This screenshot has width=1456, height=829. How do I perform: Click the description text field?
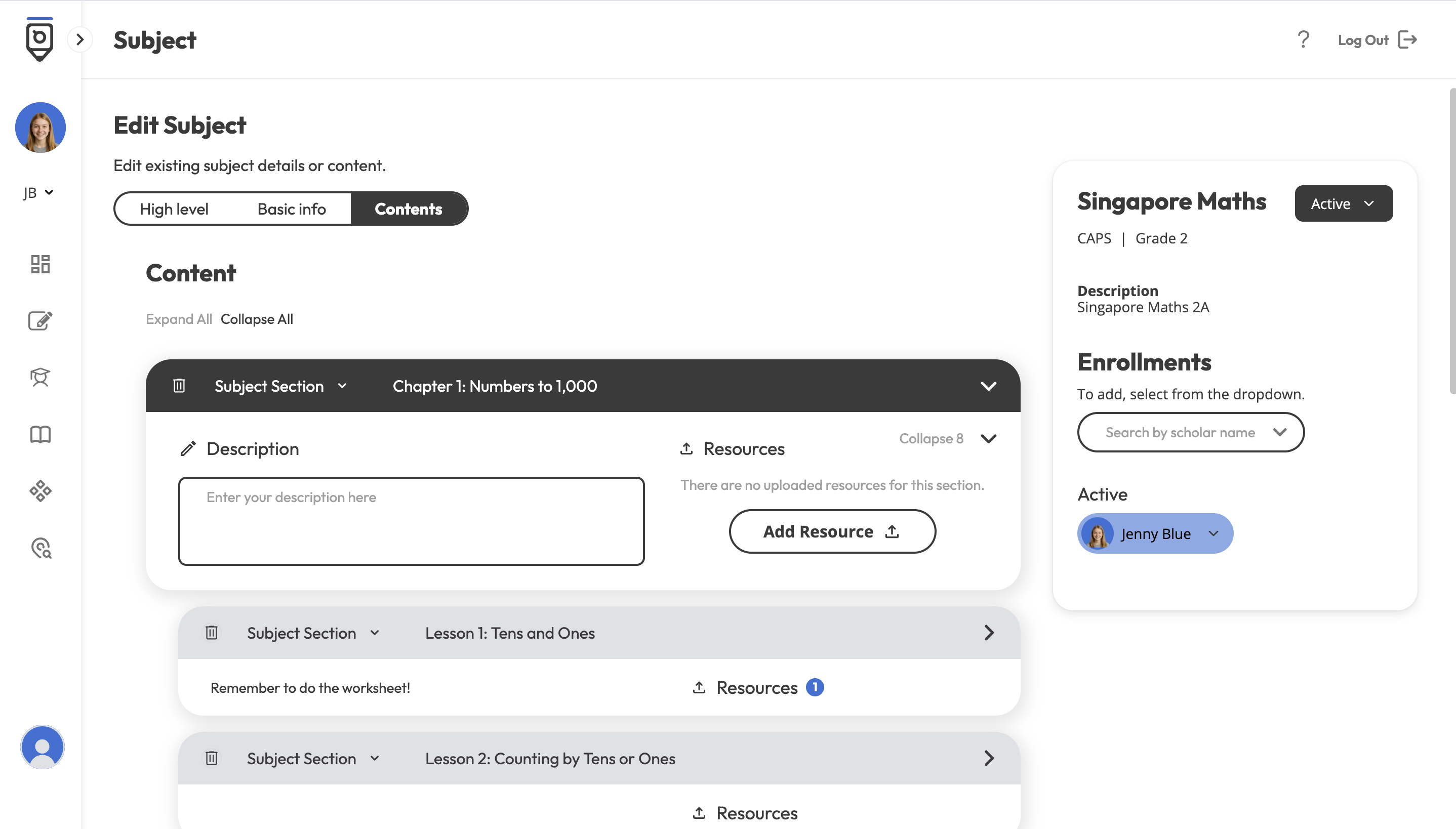411,520
